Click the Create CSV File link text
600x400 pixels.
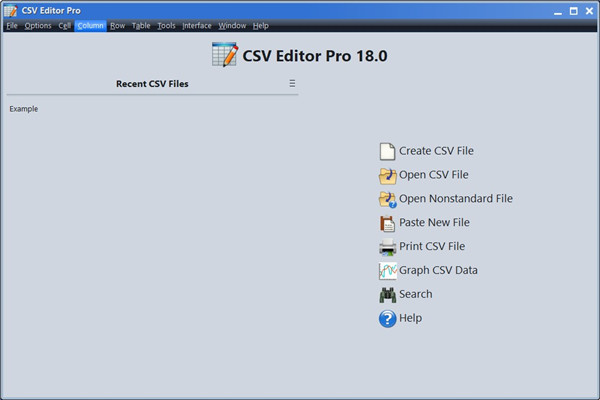point(436,151)
